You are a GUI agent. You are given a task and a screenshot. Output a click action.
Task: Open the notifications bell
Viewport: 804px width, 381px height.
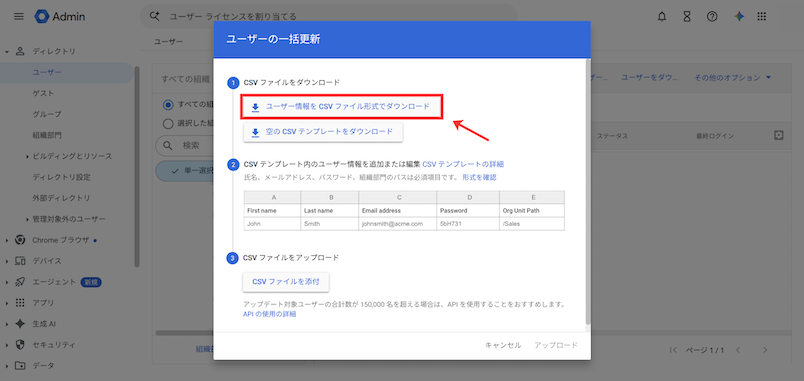coord(662,16)
